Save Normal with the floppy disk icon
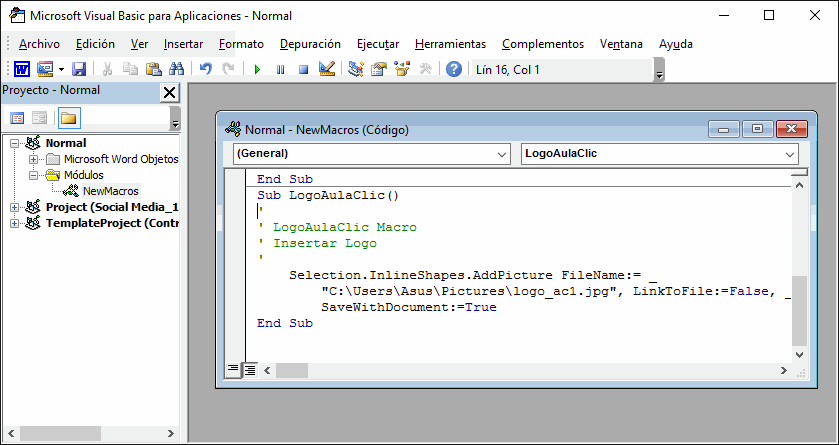 pyautogui.click(x=79, y=69)
